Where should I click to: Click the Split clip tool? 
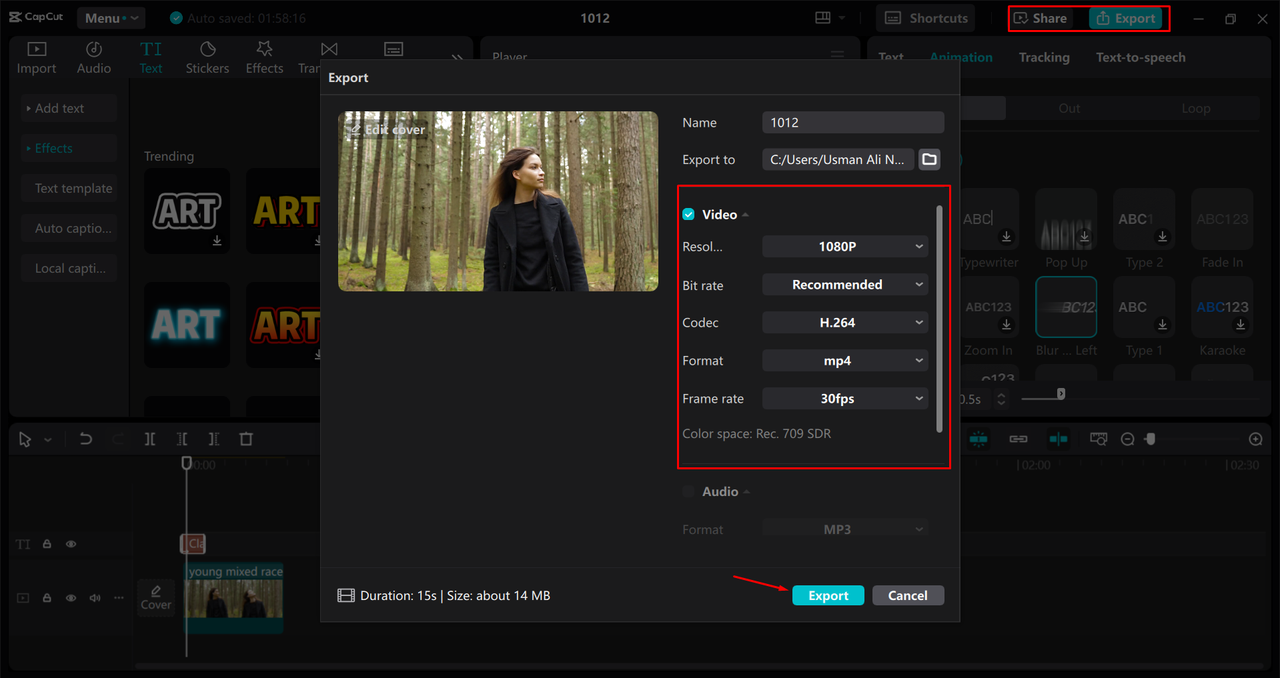[x=150, y=439]
